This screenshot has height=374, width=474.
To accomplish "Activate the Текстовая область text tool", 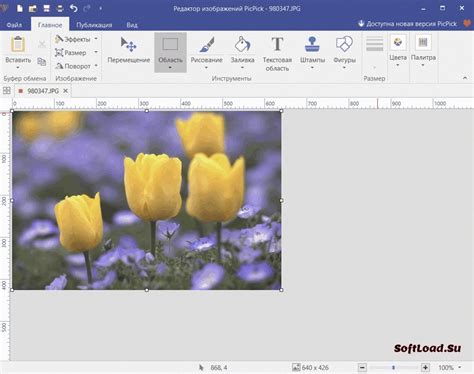I will coord(277,53).
